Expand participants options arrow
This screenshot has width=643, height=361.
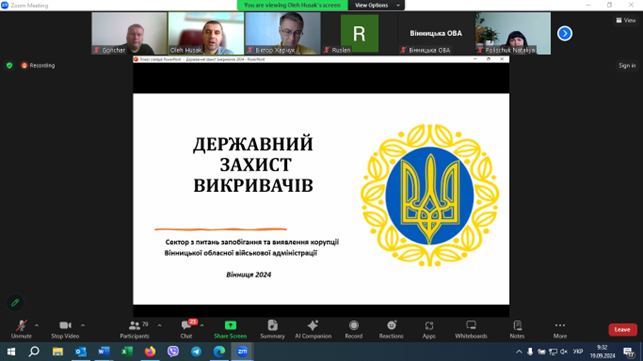160,325
